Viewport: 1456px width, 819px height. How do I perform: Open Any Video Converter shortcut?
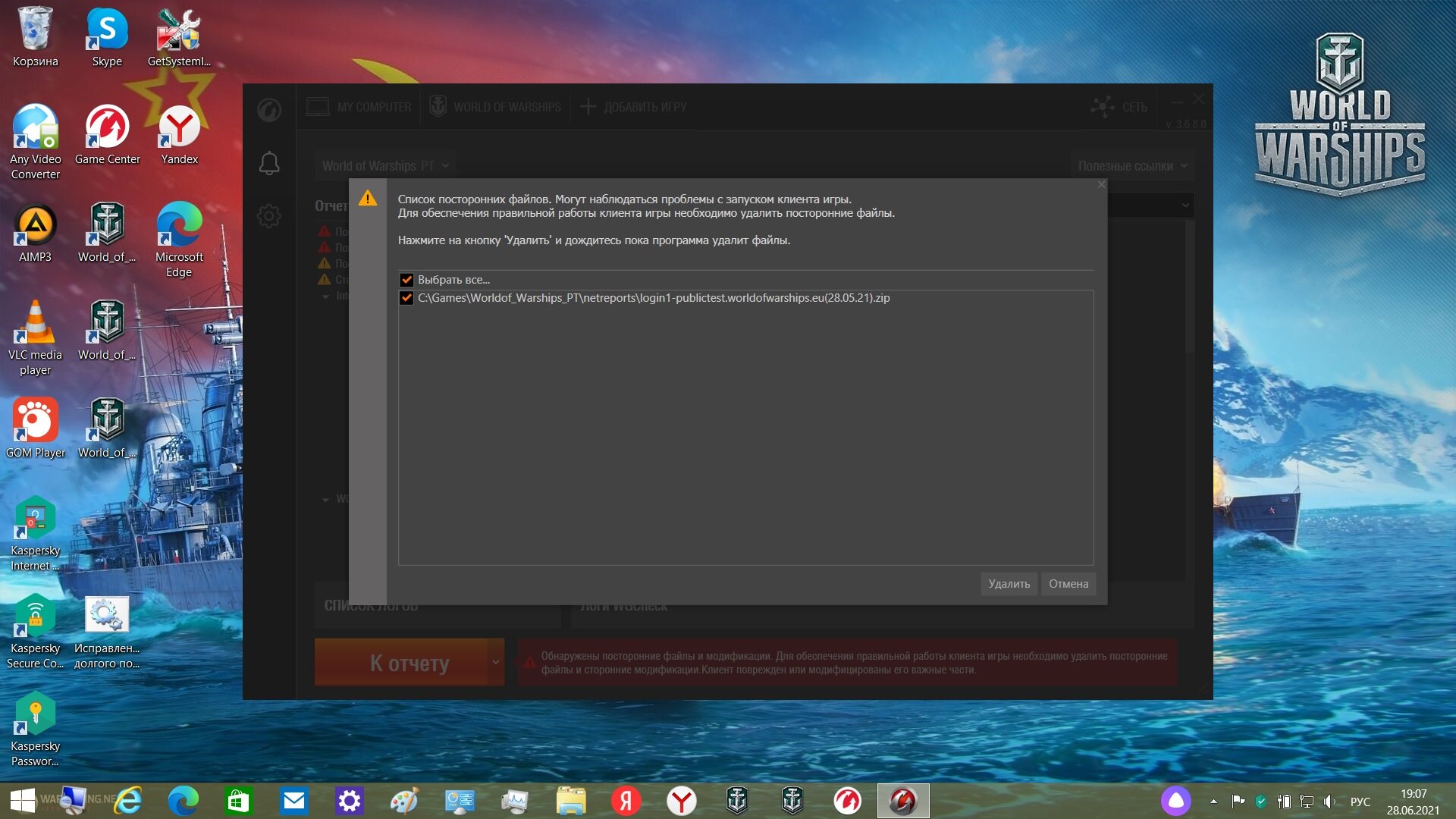point(35,142)
